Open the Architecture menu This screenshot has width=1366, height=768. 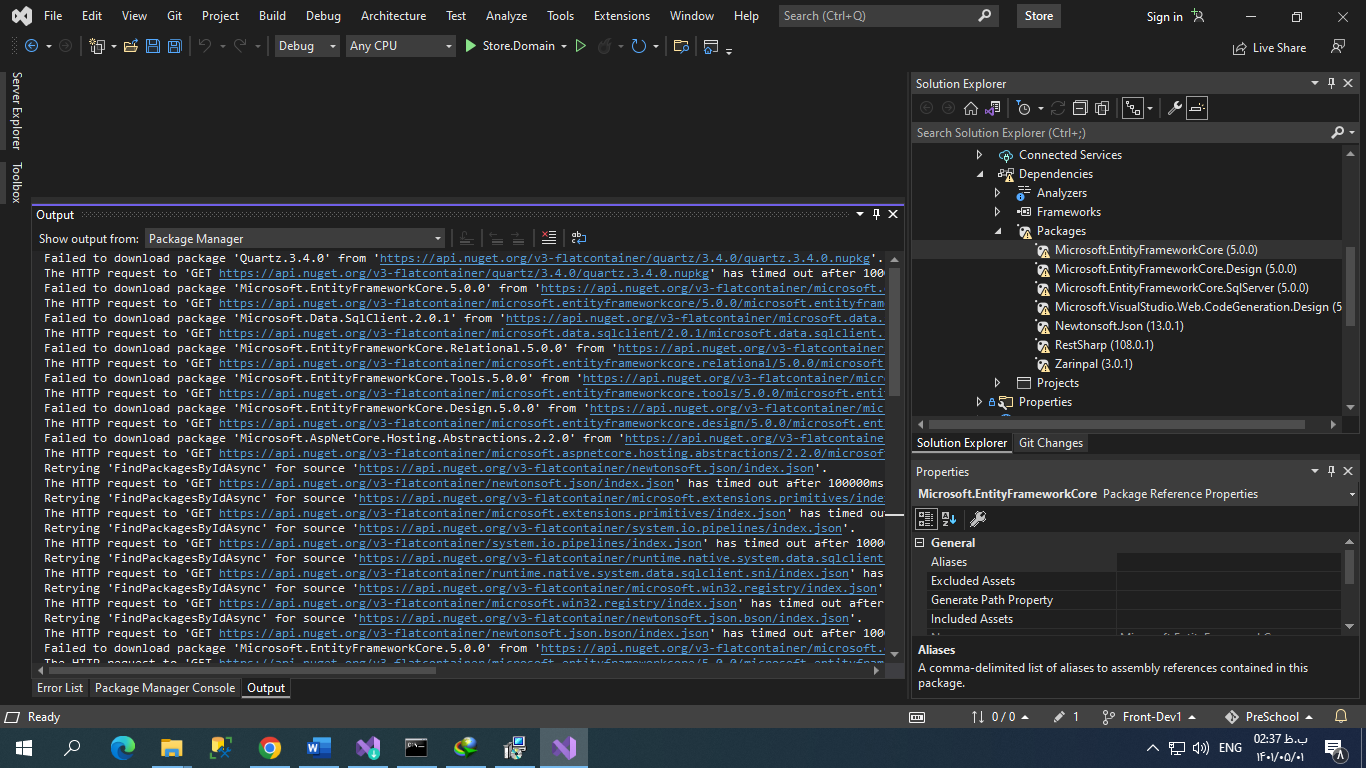pyautogui.click(x=393, y=16)
